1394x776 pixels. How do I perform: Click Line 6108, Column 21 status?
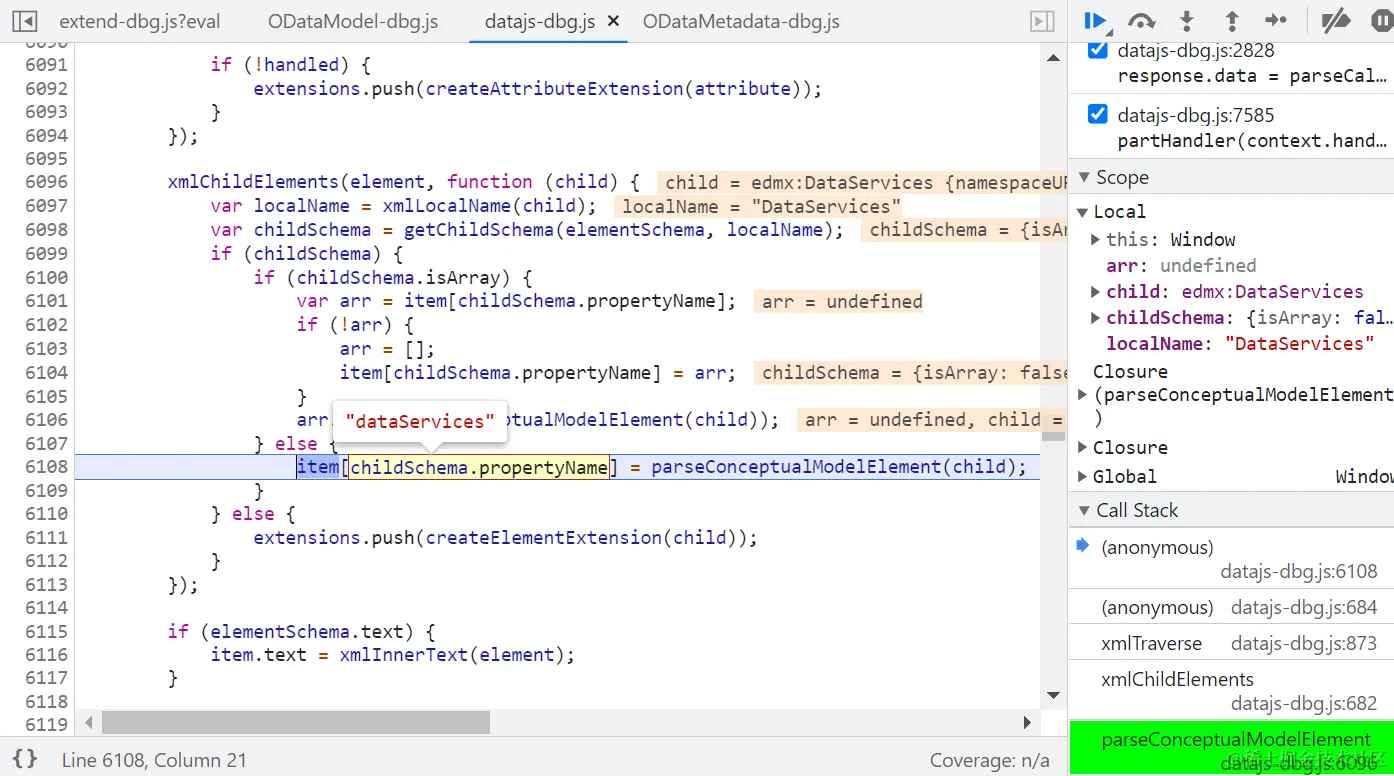point(154,760)
